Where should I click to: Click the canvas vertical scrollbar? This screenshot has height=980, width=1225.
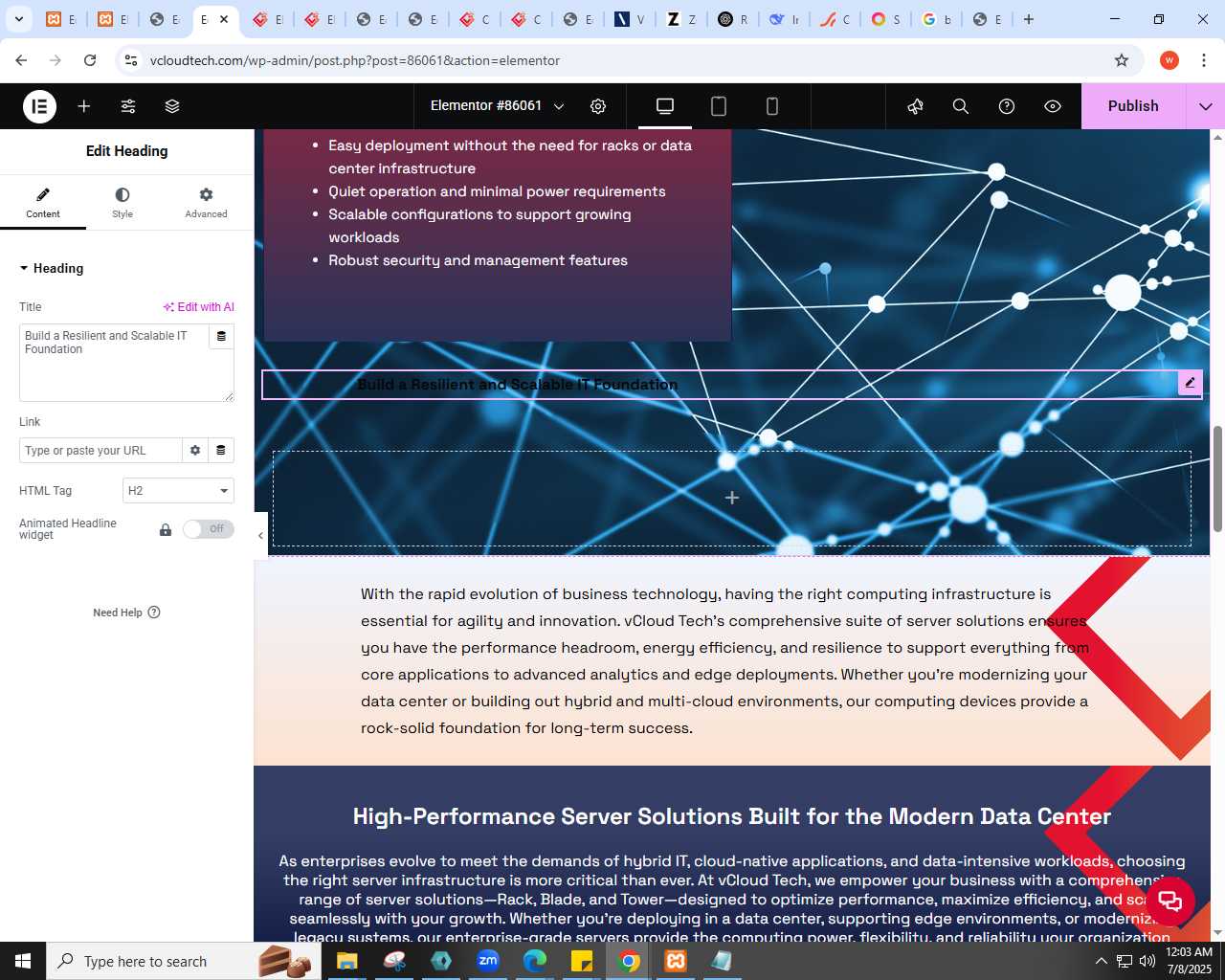coord(1217,479)
